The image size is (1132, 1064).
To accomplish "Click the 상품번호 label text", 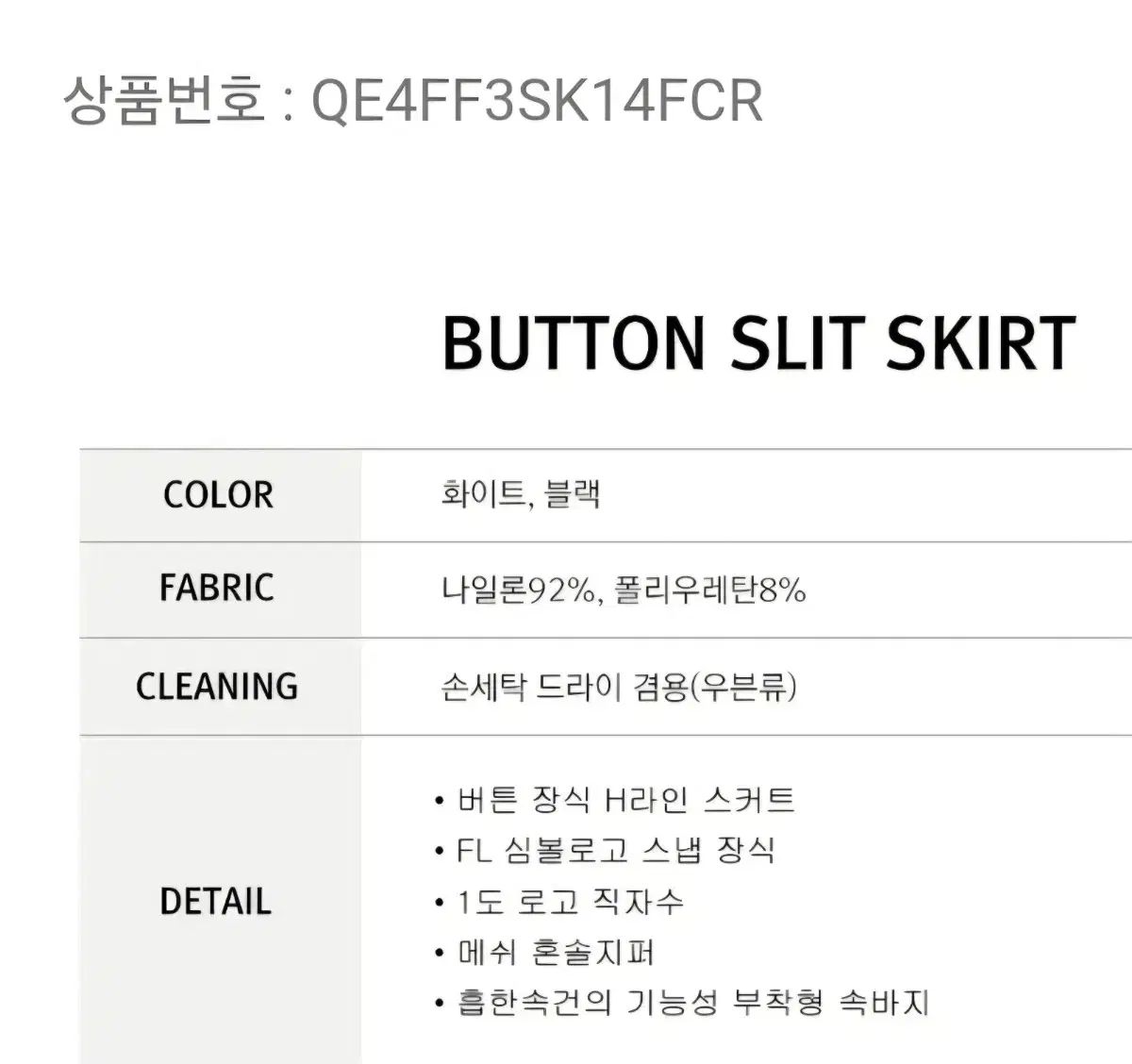I will [163, 99].
